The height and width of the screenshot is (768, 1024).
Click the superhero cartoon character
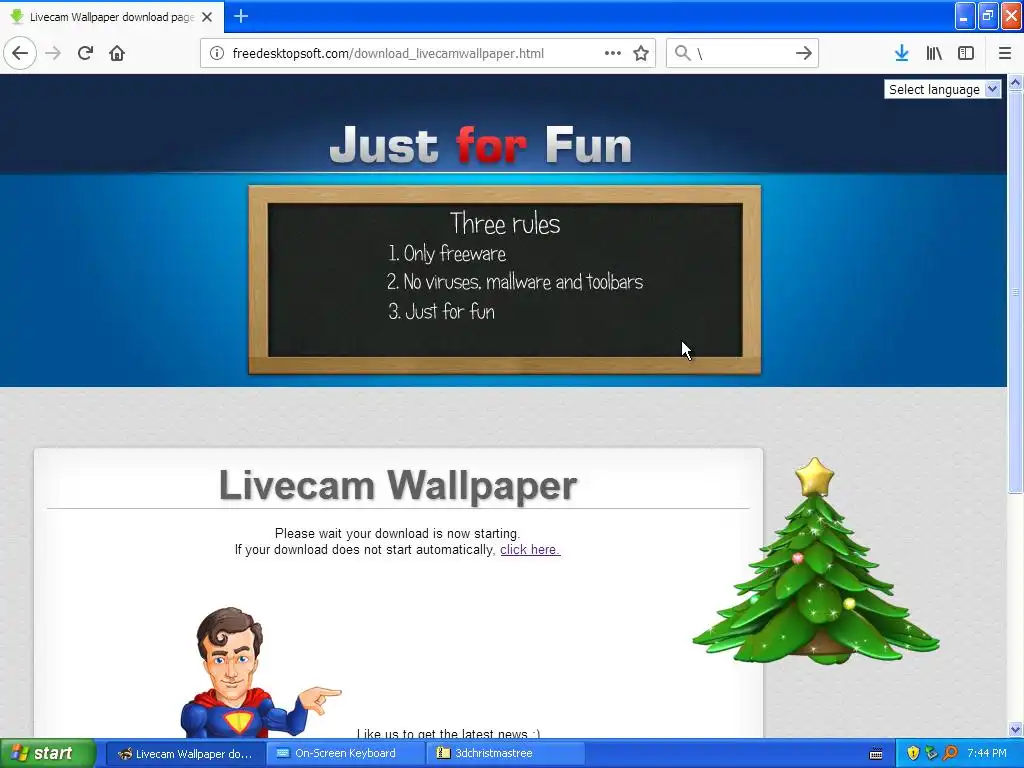[x=259, y=673]
